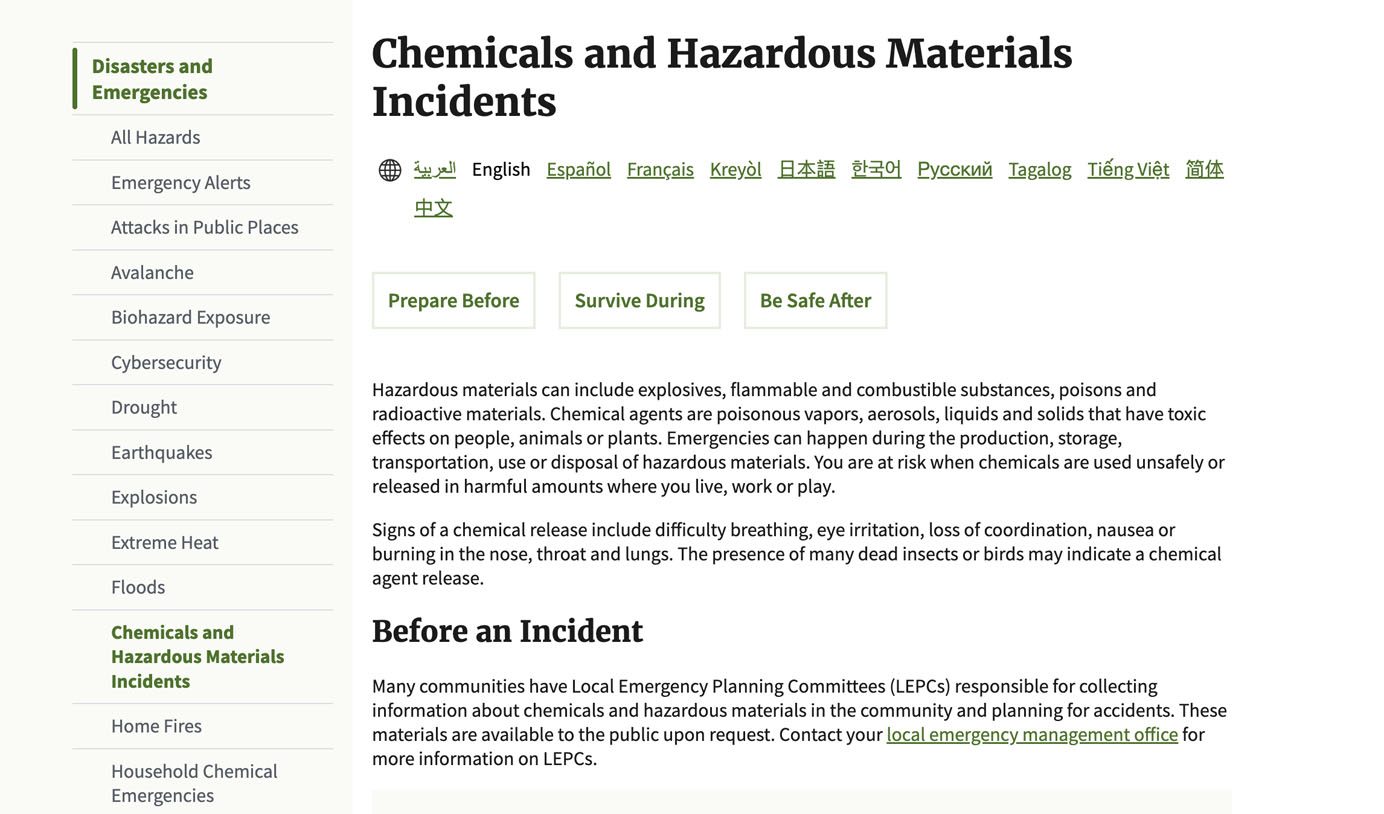Switch page language to Español
This screenshot has width=1384, height=814.
[x=578, y=169]
